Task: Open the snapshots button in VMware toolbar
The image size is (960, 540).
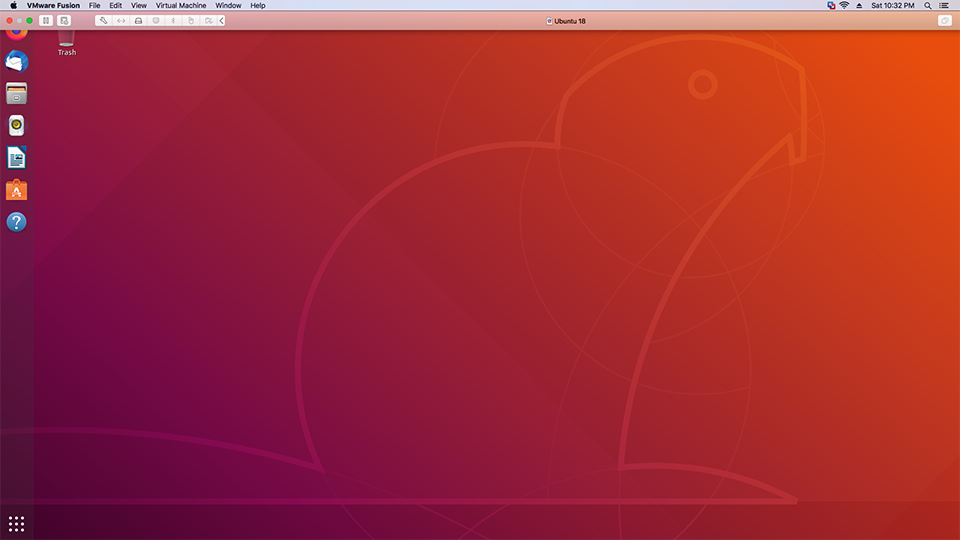Action: click(64, 21)
